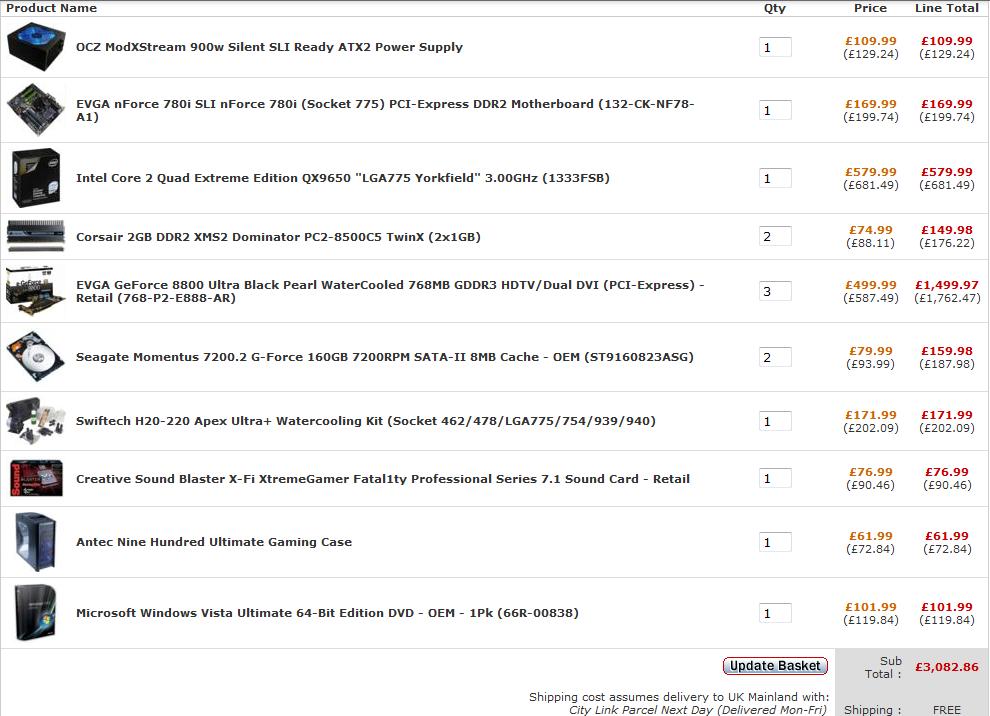Click the £499.99 GeForce unit price
The image size is (990, 716).
pyautogui.click(x=871, y=285)
